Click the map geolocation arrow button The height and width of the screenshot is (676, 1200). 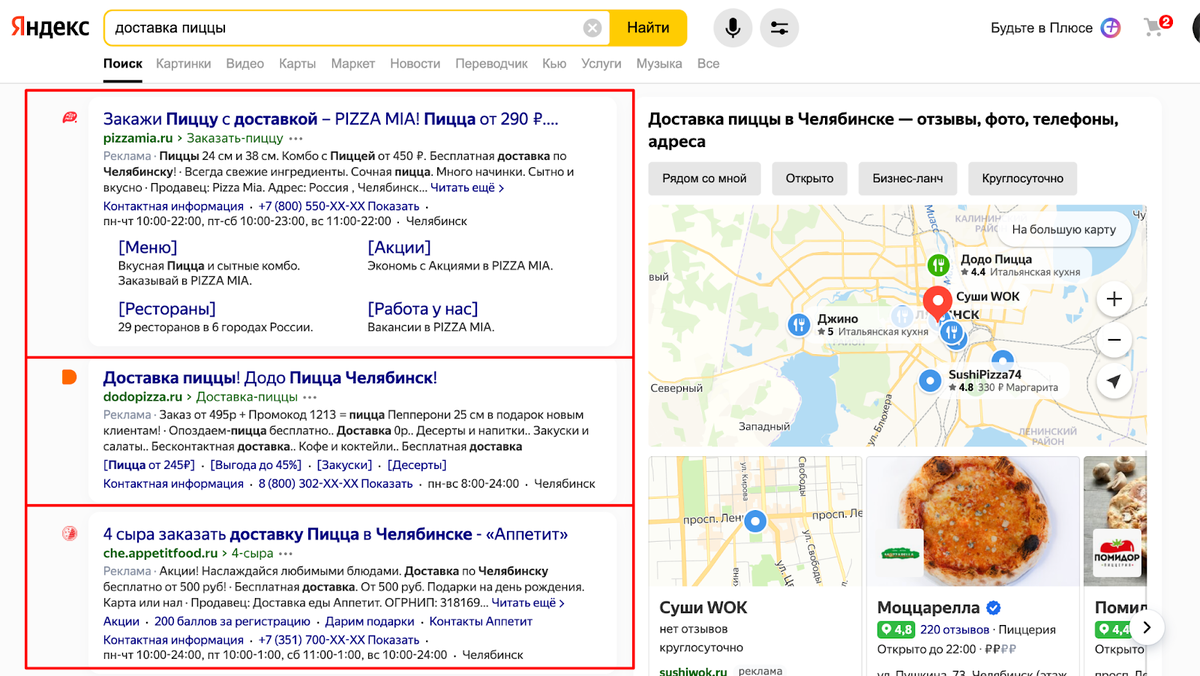pyautogui.click(x=1114, y=382)
